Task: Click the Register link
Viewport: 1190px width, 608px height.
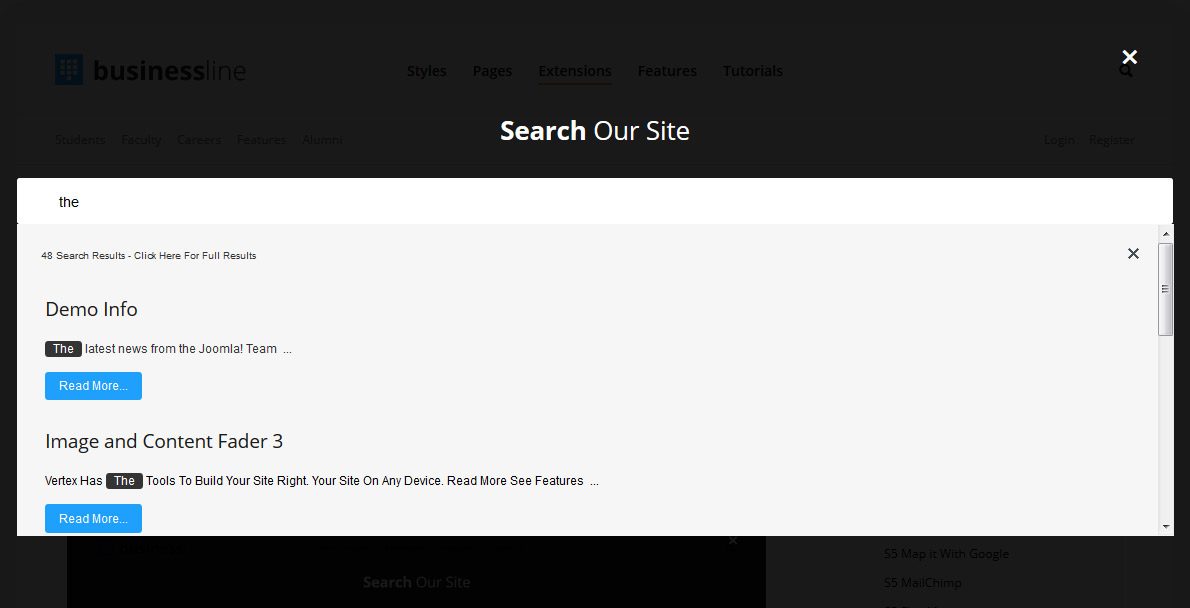Action: [1111, 140]
